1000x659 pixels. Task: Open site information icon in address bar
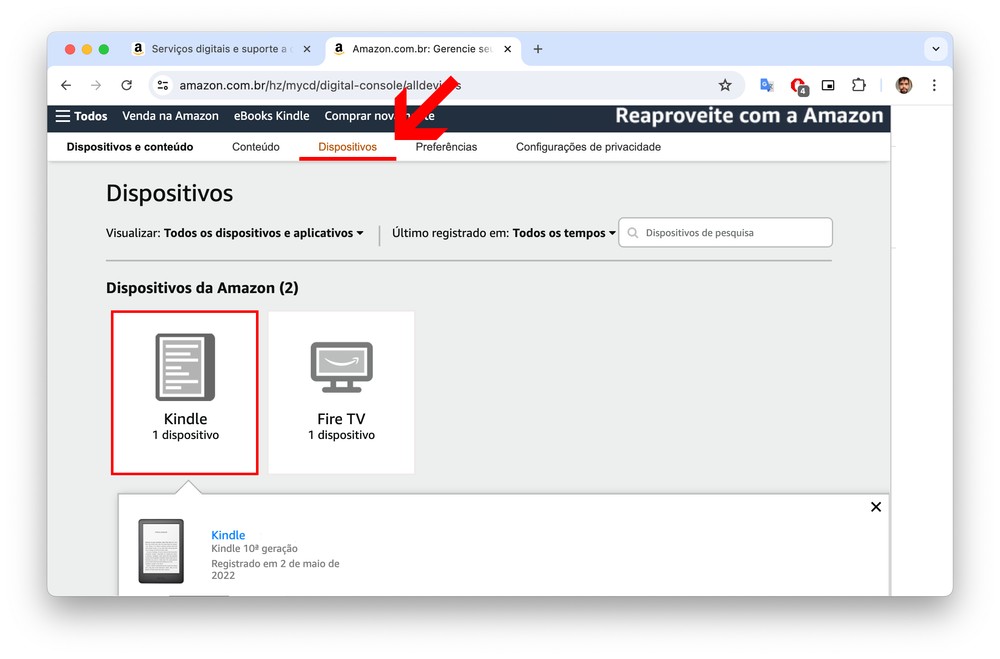(x=163, y=85)
